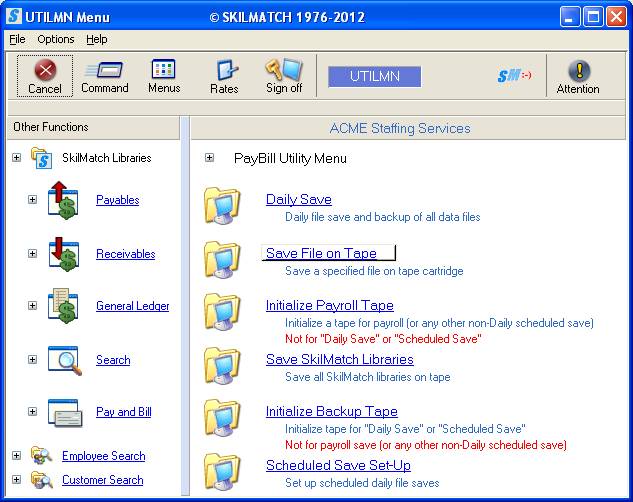Screen dimensions: 633x502
Task: Click folder icon beside Initialize Backup Tape
Action: 222,418
